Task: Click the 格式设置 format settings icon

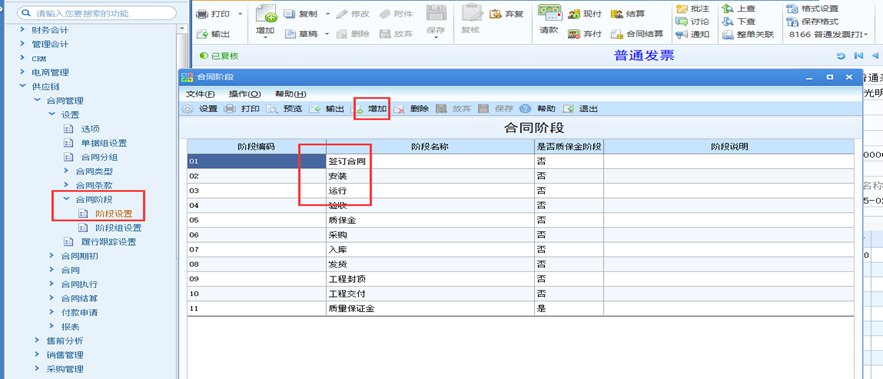Action: point(792,8)
